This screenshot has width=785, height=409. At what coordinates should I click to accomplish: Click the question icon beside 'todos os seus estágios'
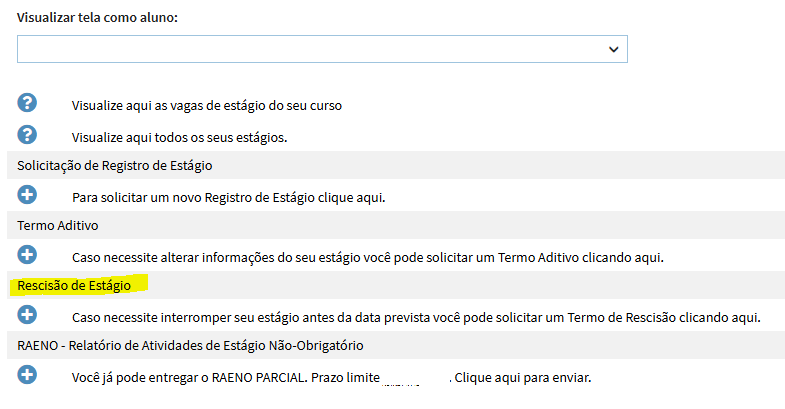(27, 134)
